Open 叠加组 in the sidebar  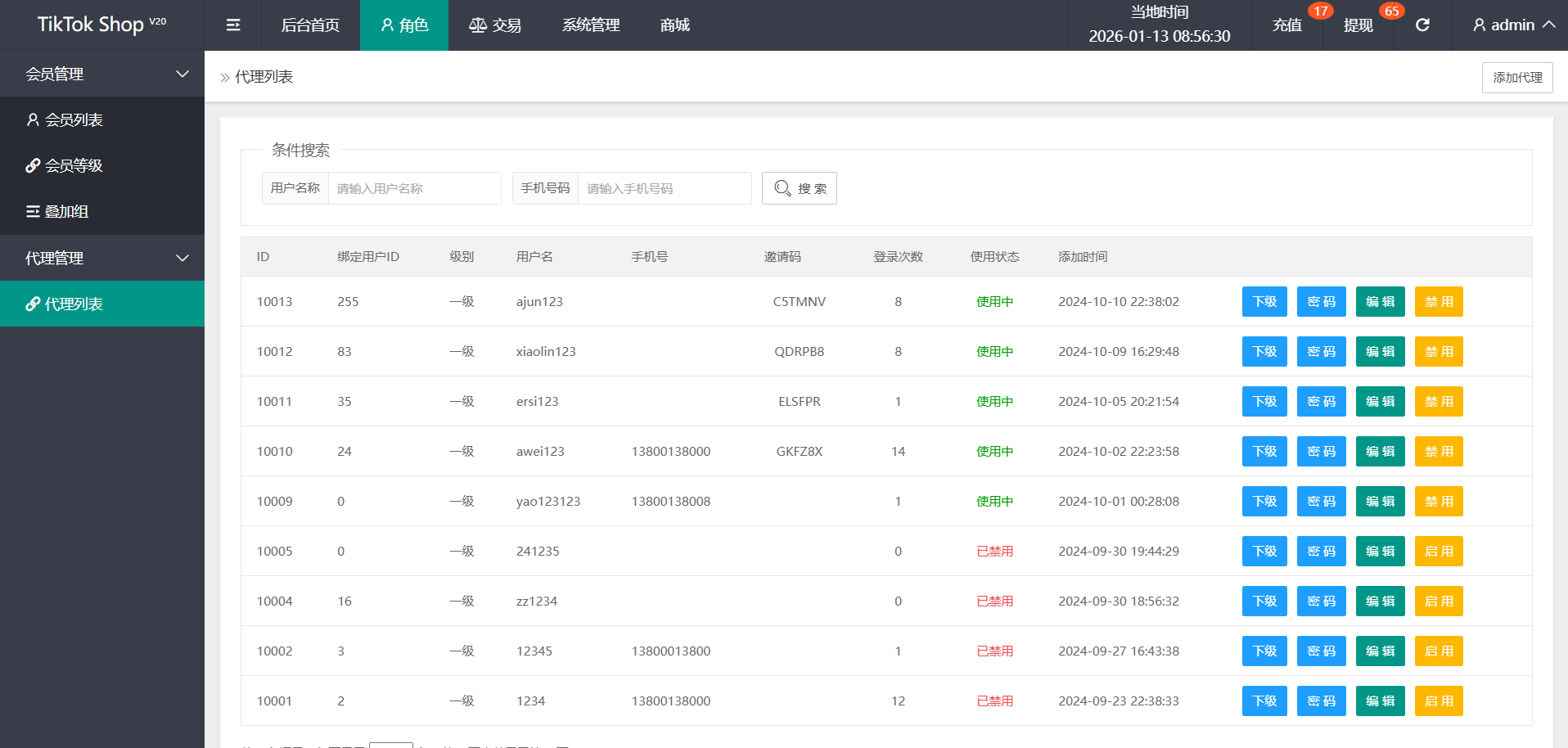[x=65, y=212]
